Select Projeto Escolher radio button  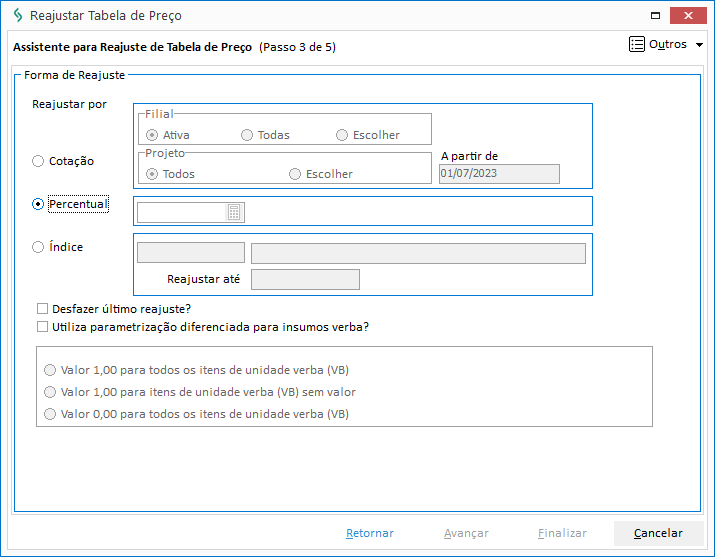295,174
